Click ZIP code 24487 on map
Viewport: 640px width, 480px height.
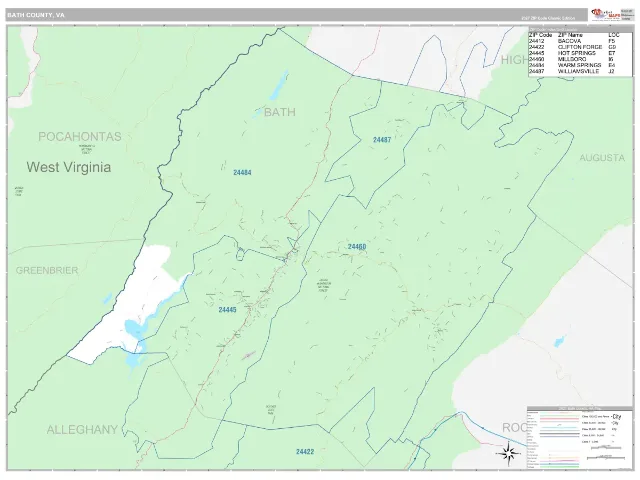[x=382, y=140]
